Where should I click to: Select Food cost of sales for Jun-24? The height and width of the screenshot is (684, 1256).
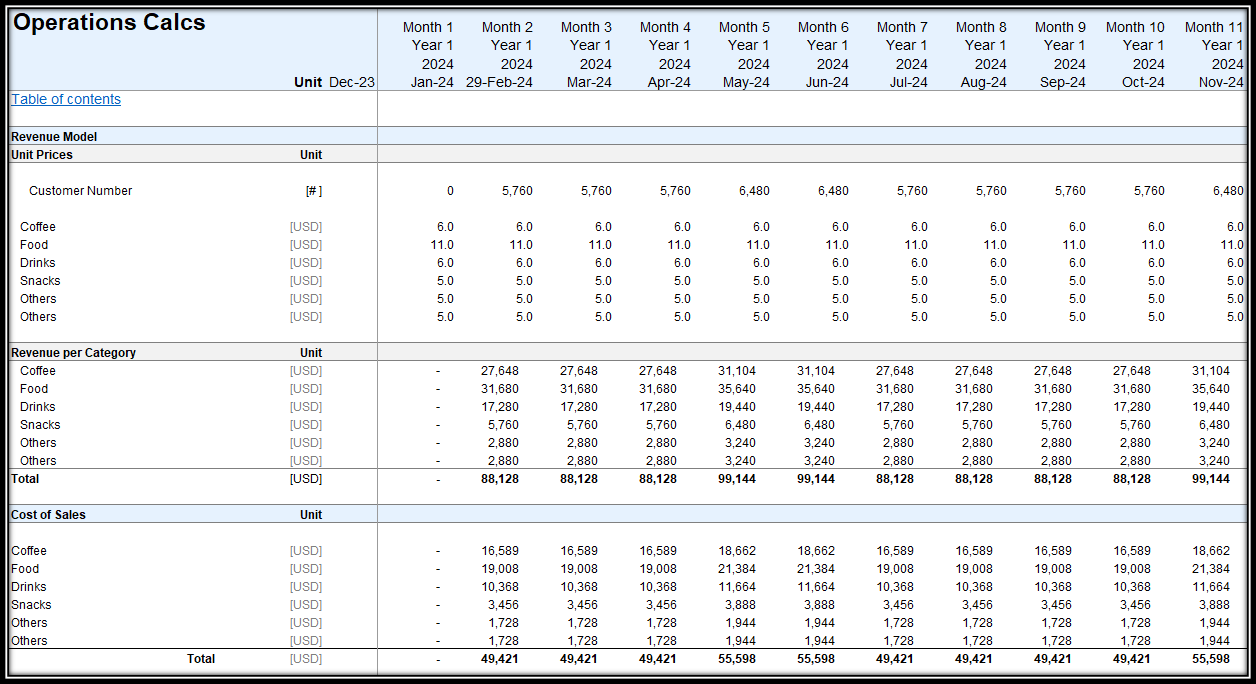click(817, 569)
